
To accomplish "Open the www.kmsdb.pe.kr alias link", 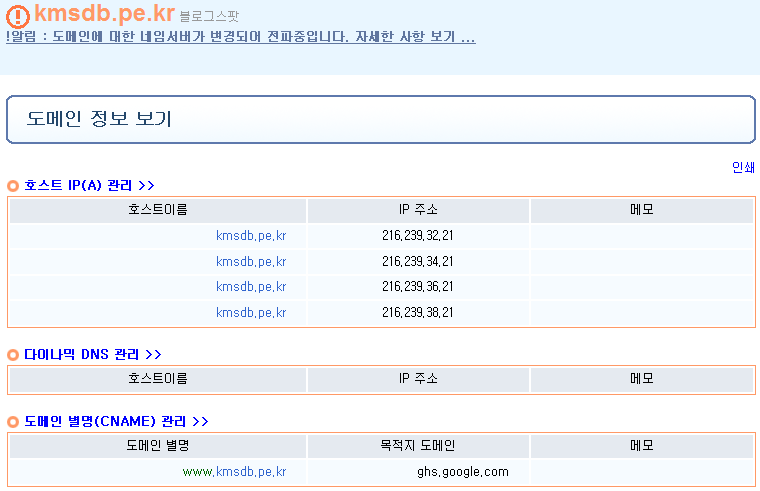I will [x=234, y=472].
